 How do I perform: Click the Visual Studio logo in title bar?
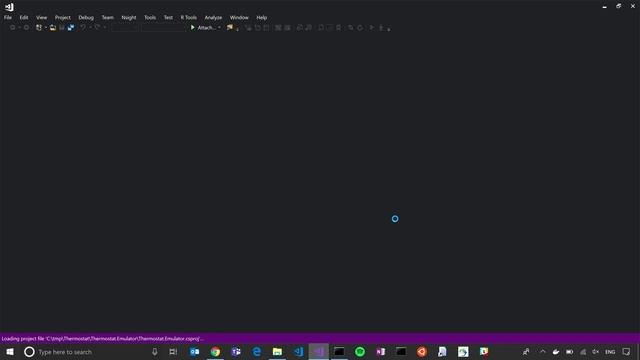click(x=9, y=7)
